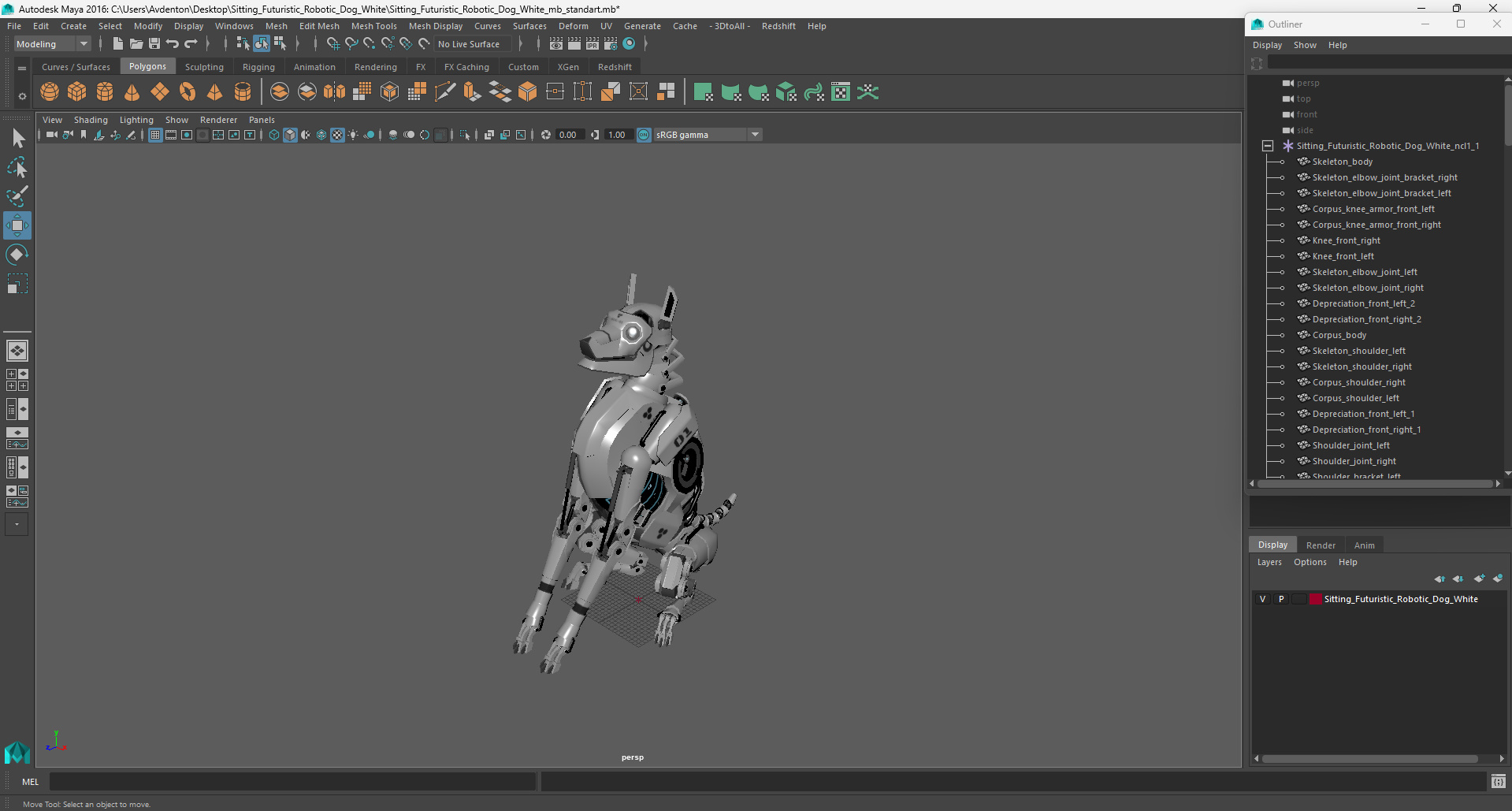Open the File menu
The width and height of the screenshot is (1512, 811).
14,26
